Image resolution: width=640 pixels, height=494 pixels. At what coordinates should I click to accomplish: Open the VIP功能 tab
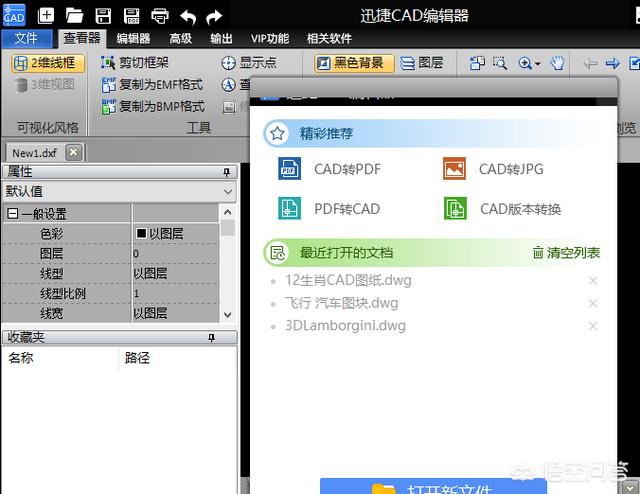pyautogui.click(x=270, y=38)
